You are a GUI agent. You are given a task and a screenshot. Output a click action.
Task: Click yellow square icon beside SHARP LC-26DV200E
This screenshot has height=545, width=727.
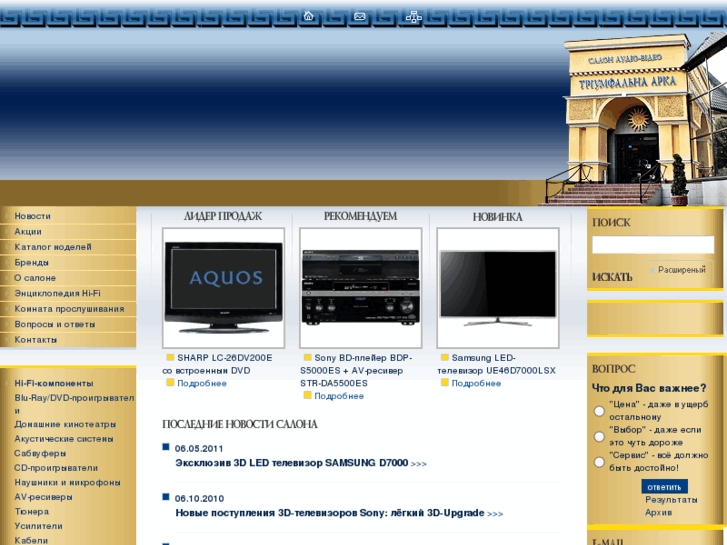170,357
